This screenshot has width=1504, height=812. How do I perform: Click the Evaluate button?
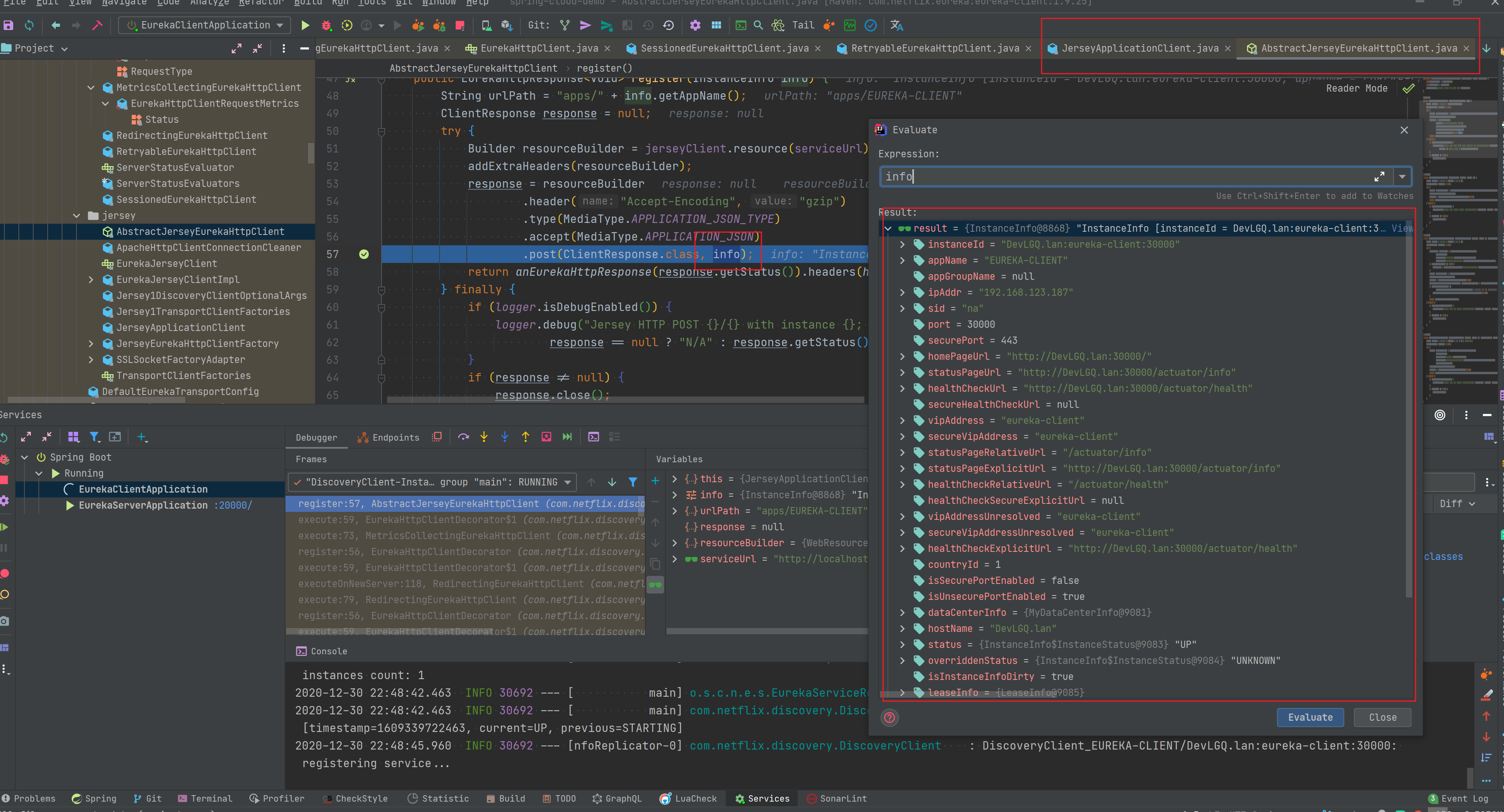(1310, 718)
